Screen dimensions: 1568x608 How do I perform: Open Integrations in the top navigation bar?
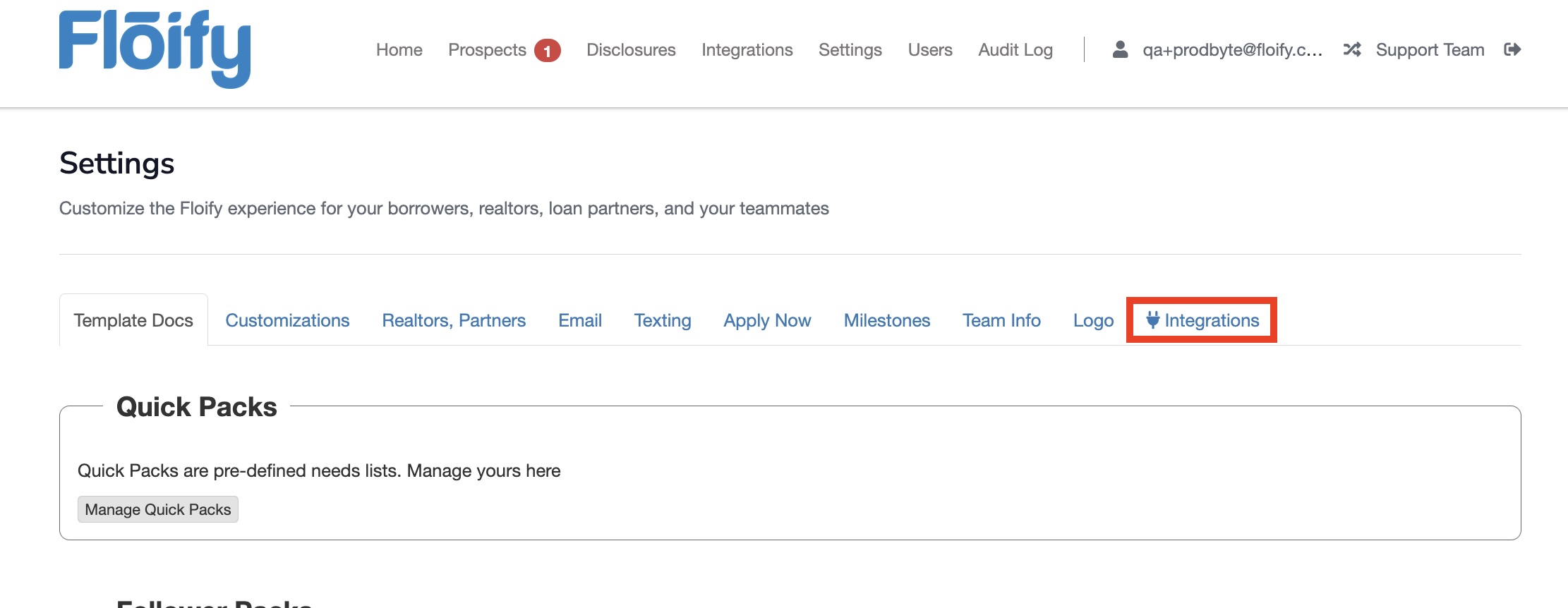point(747,50)
